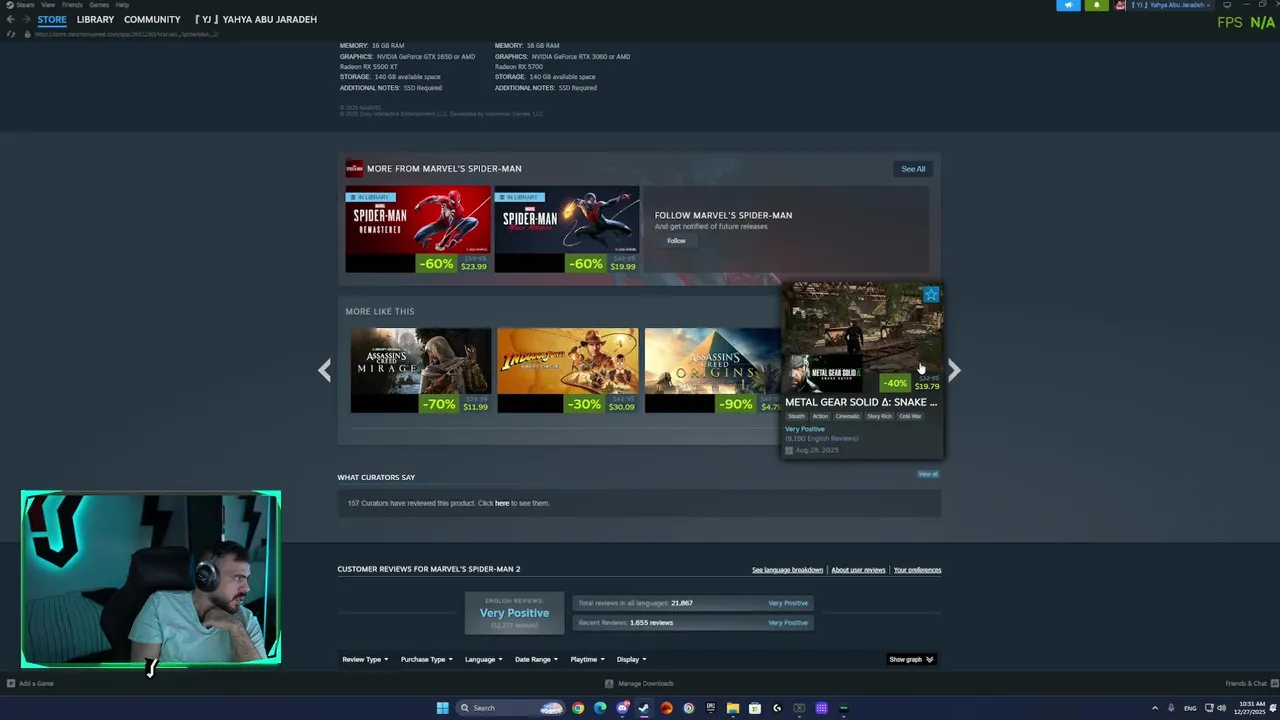Open the Language filter dropdown
This screenshot has width=1280, height=720.
pos(484,659)
